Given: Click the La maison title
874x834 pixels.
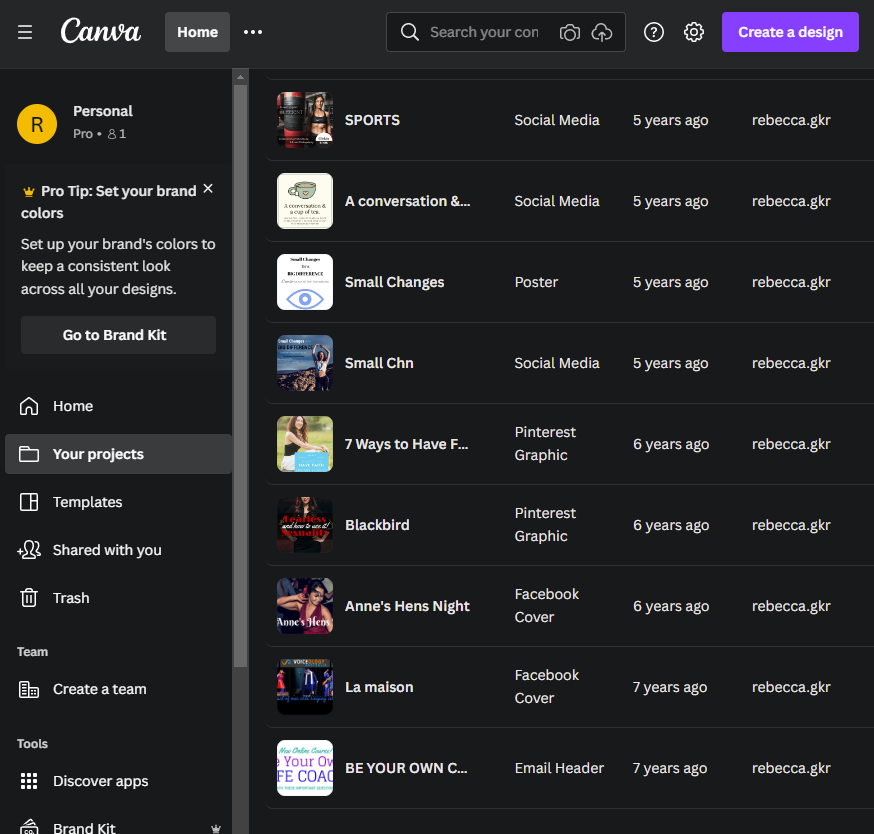Looking at the screenshot, I should [379, 687].
